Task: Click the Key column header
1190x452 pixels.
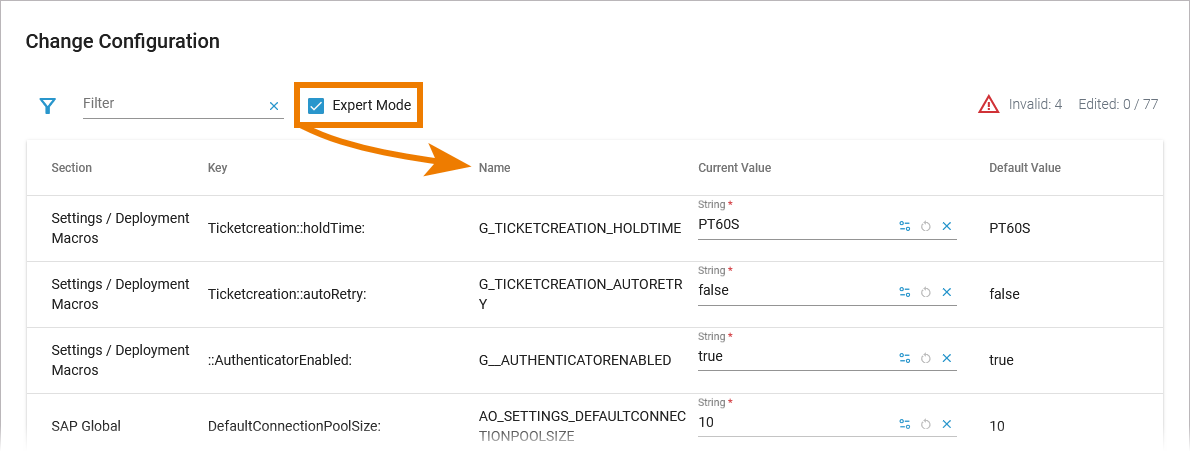Action: tap(217, 168)
